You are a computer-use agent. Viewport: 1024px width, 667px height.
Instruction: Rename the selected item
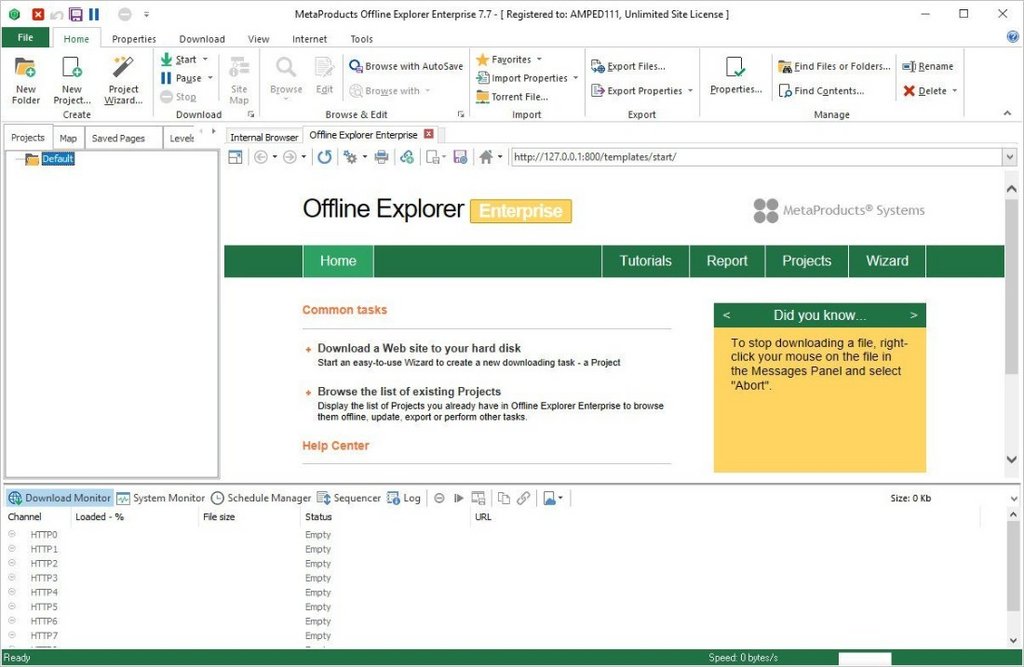click(927, 66)
